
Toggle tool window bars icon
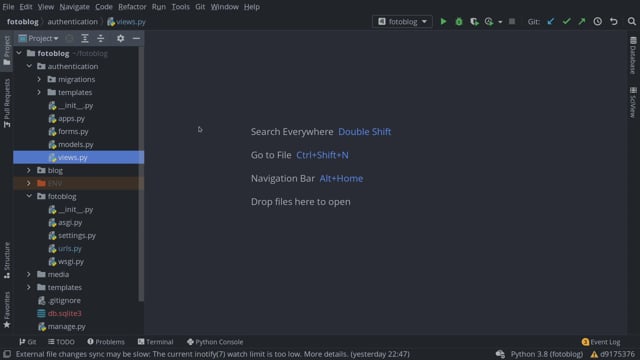7,354
